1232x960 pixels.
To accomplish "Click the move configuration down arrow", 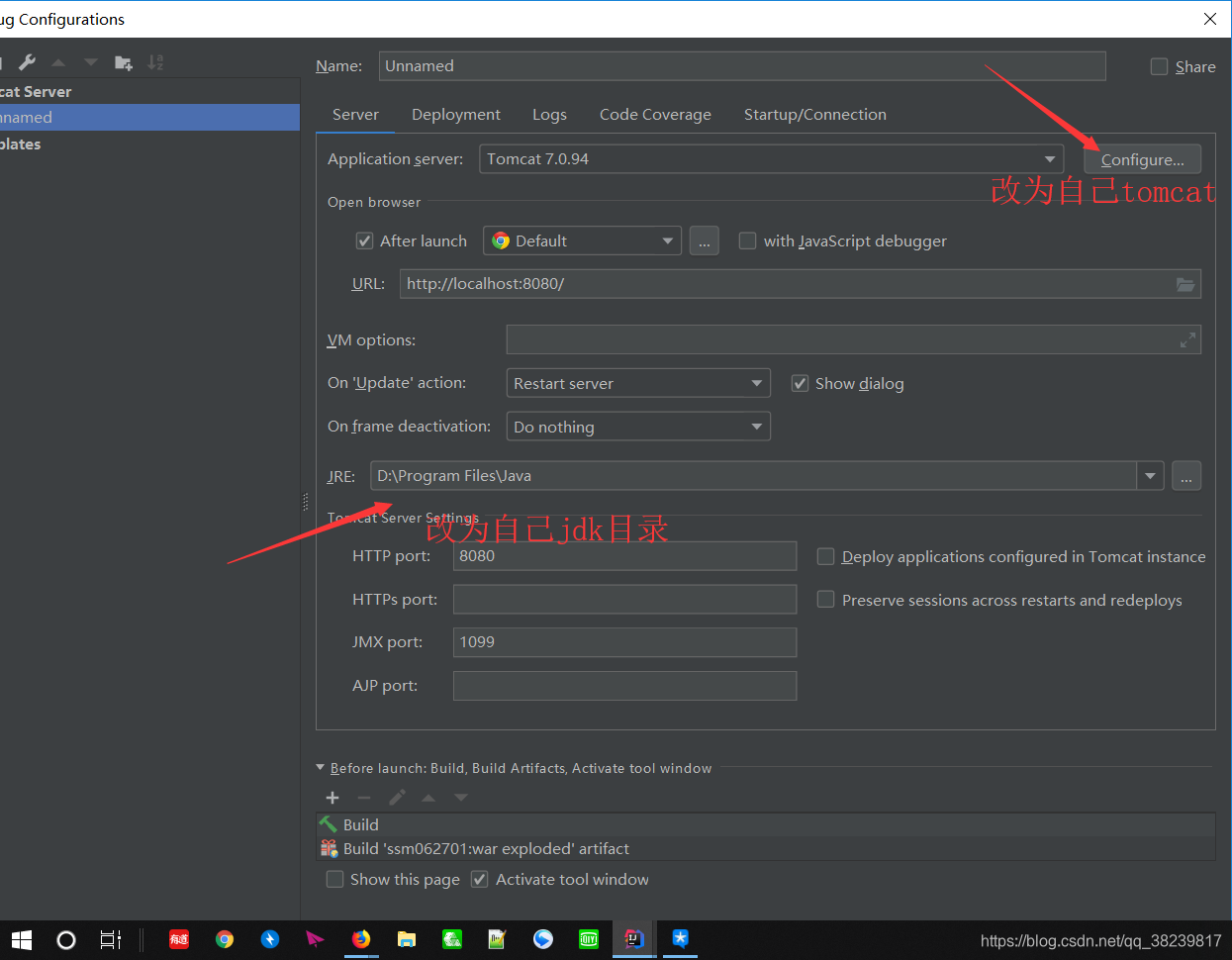I will tap(91, 62).
